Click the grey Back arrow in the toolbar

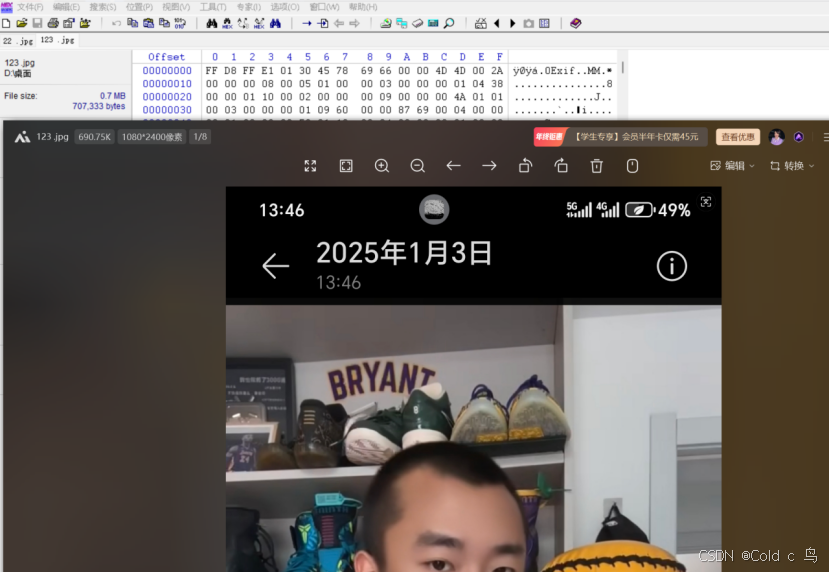pos(339,23)
